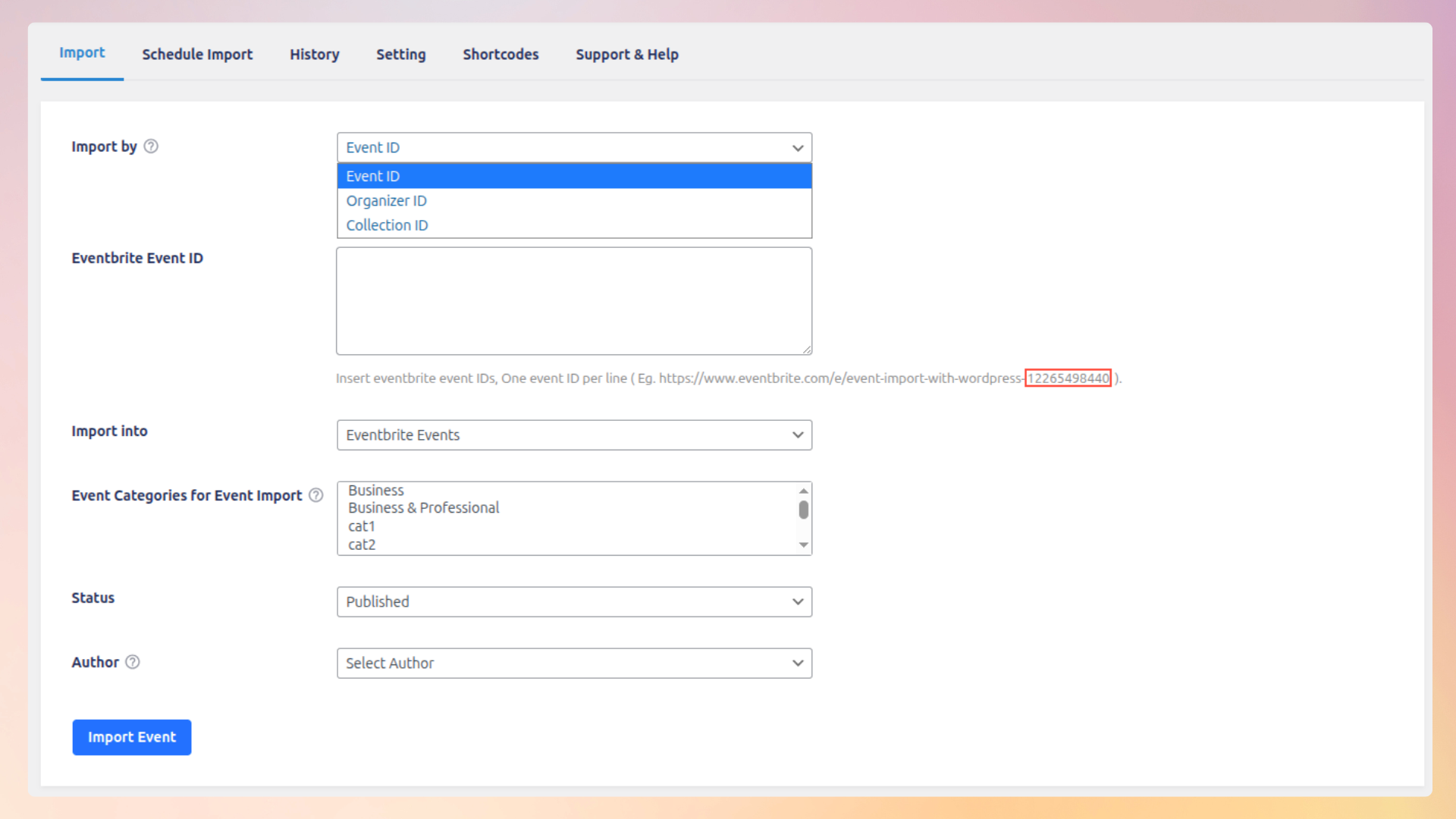The image size is (1456, 819).
Task: Click inside the Eventbrite Event ID text area
Action: 574,300
